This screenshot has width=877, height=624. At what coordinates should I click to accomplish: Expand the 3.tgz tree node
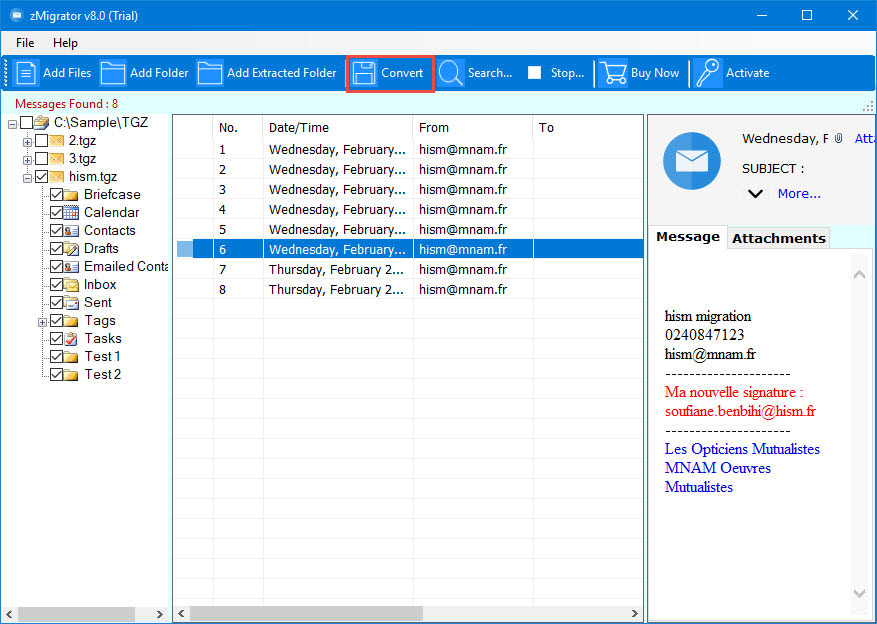(x=27, y=160)
